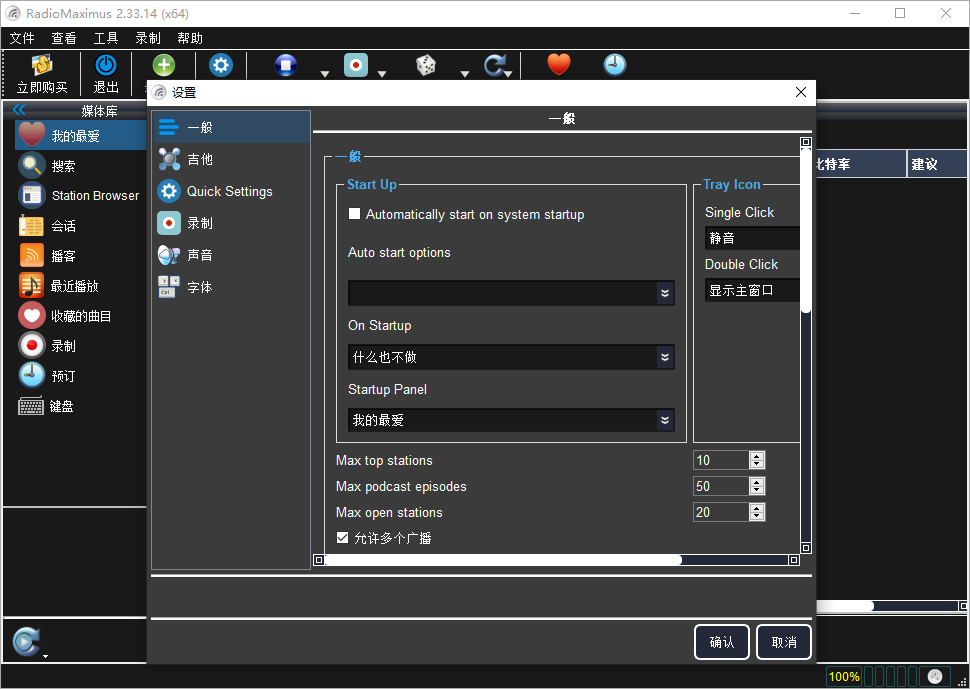The height and width of the screenshot is (689, 970).
Task: Open the 查看 menu
Action: click(64, 38)
